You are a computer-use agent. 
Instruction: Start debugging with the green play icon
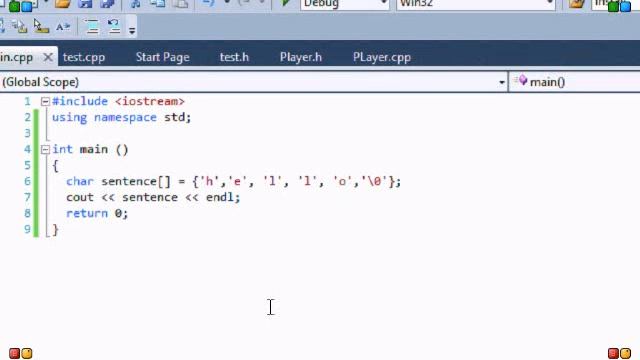click(286, 3)
